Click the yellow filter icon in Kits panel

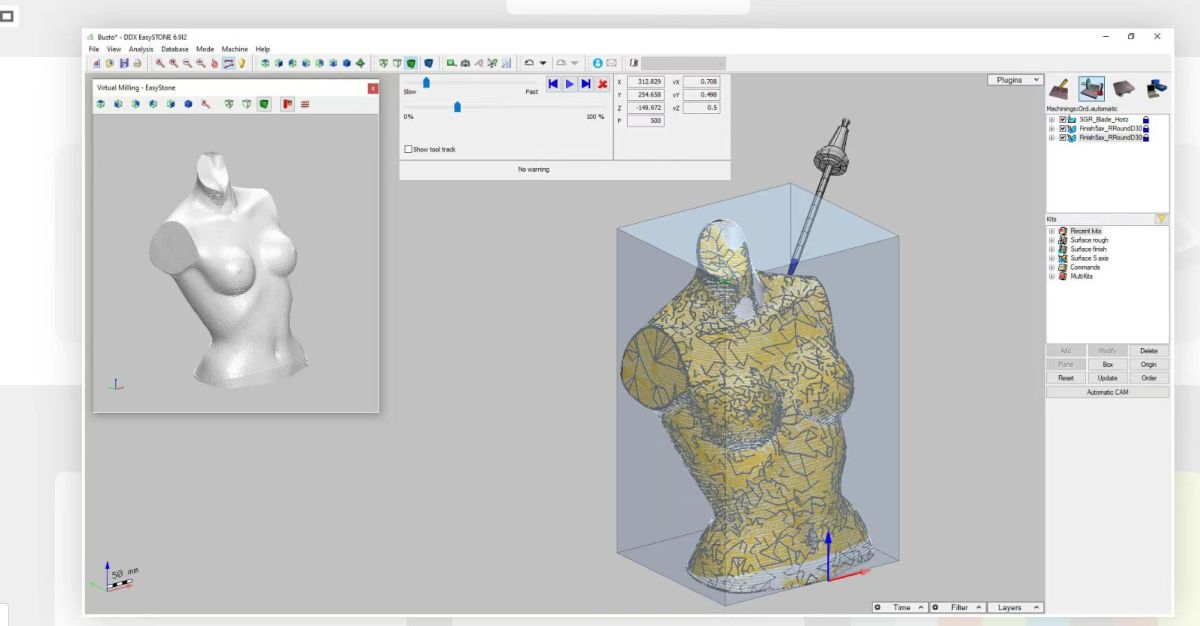coord(1161,218)
